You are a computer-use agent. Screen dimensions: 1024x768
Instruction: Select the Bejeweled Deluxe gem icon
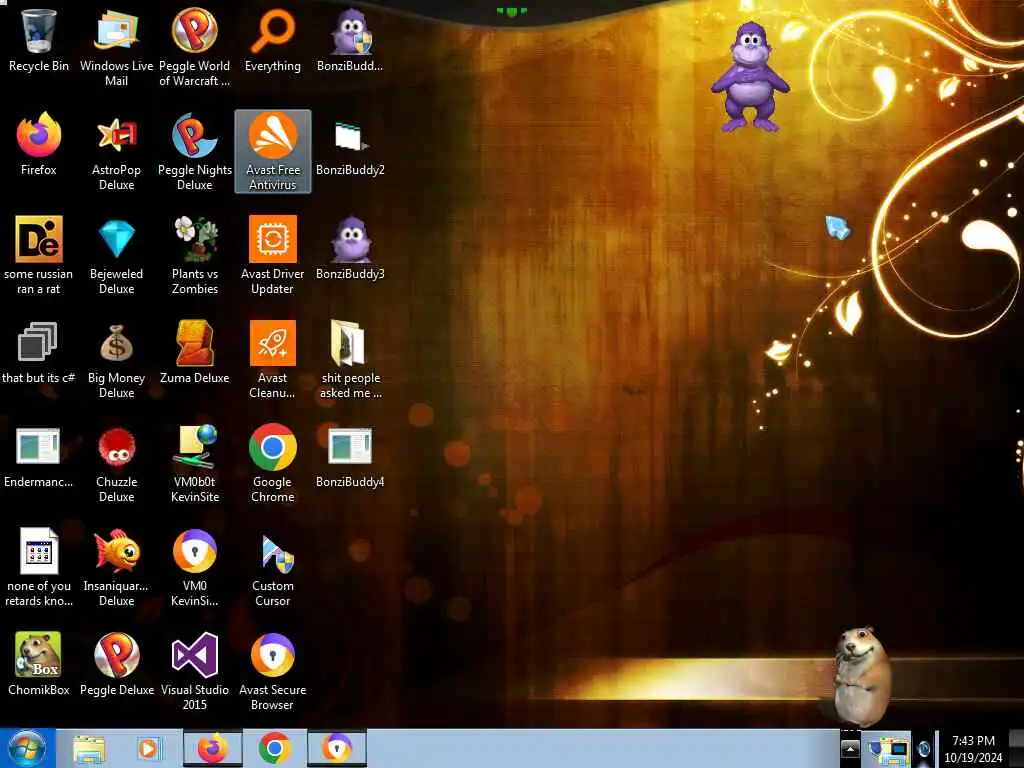click(116, 256)
